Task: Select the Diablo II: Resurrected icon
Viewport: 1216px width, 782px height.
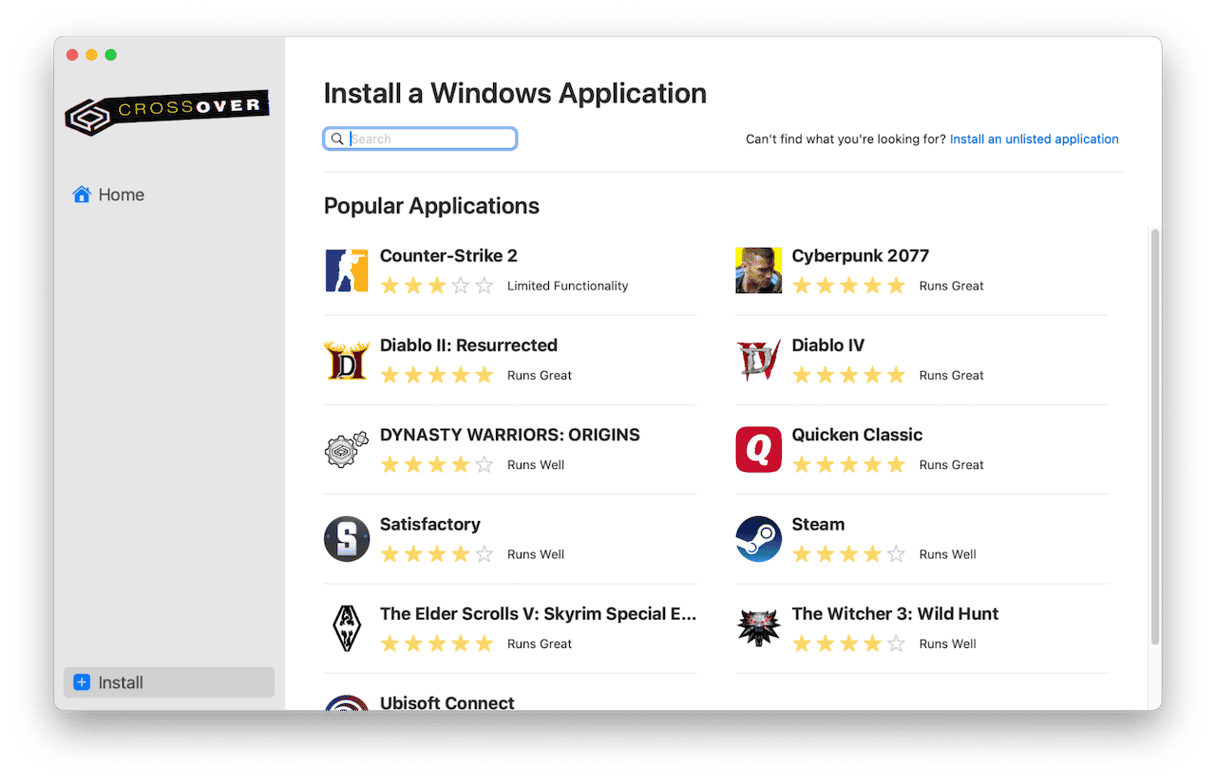Action: (x=346, y=360)
